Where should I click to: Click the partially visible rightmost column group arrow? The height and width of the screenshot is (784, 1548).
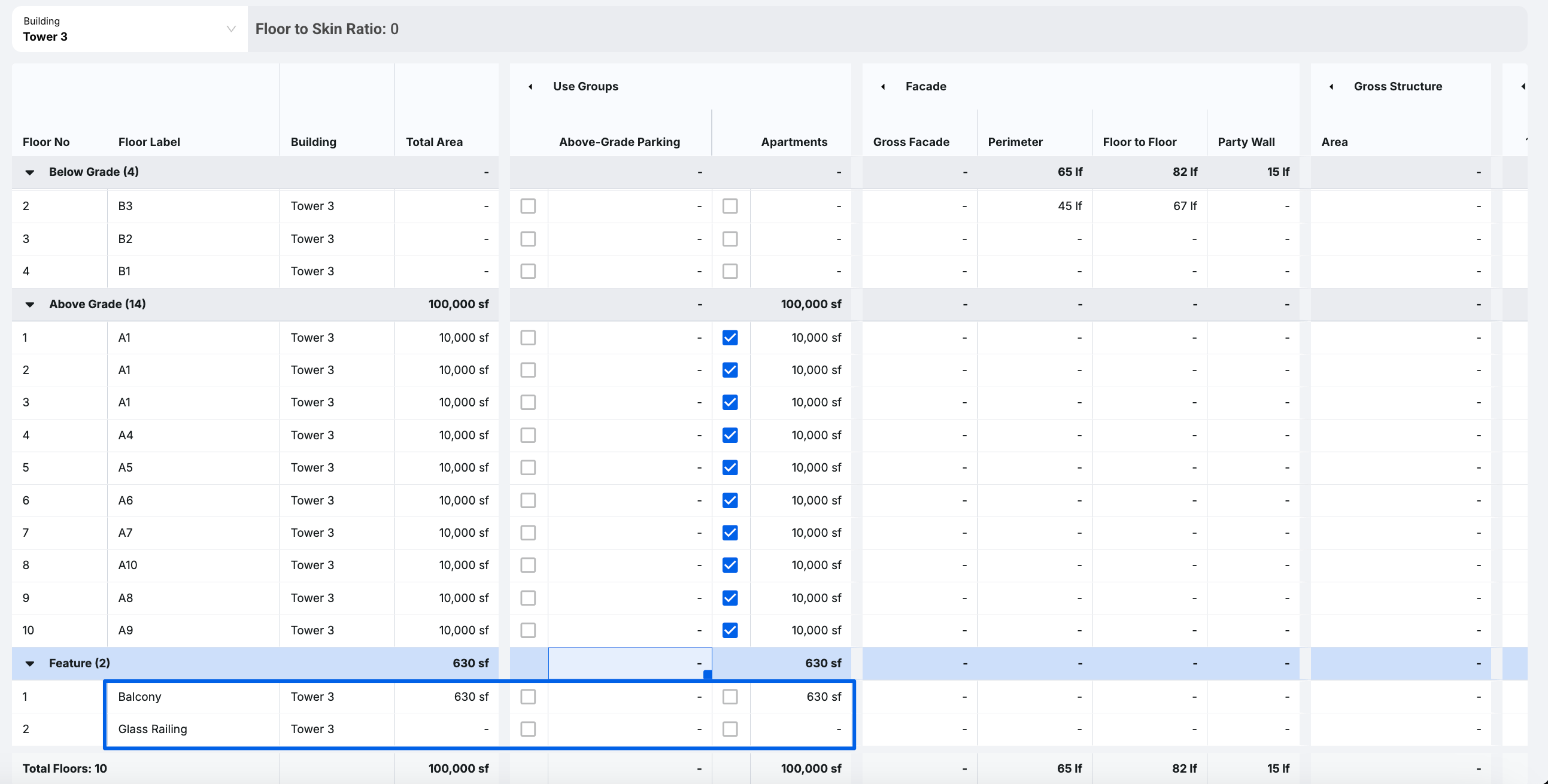click(x=1523, y=87)
